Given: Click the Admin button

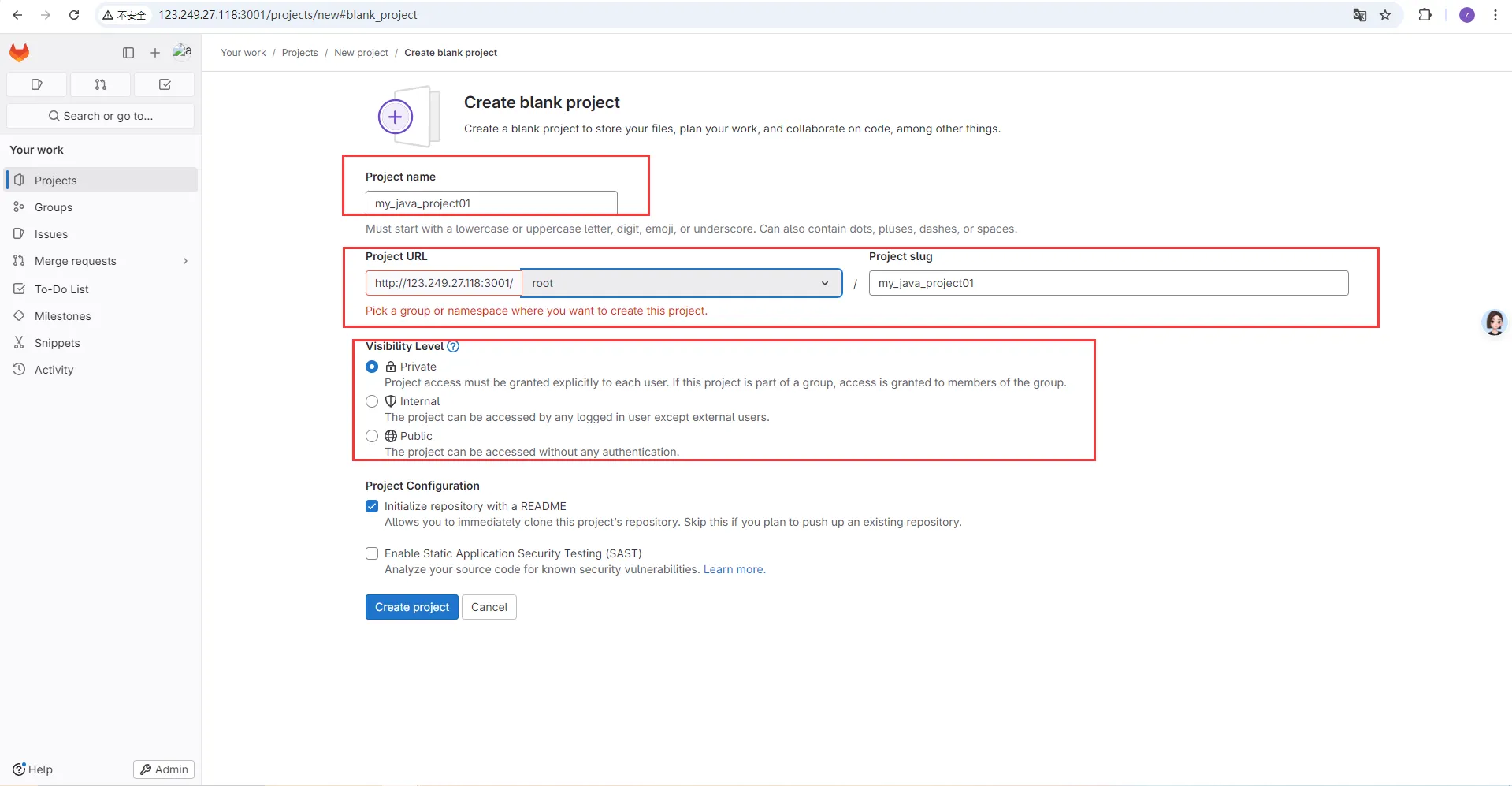Looking at the screenshot, I should pos(164,769).
